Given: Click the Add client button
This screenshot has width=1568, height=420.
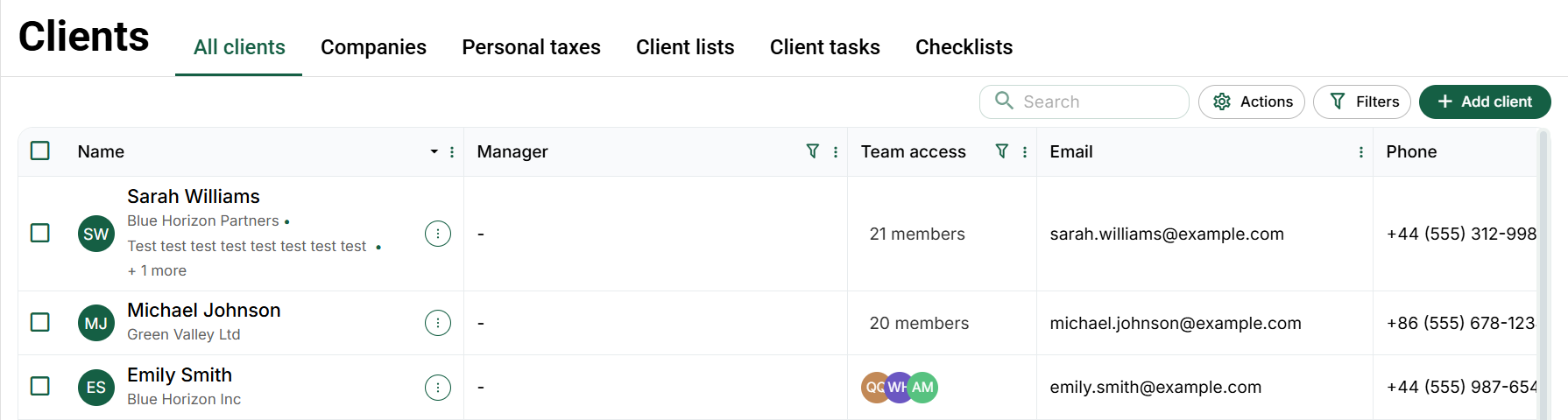Looking at the screenshot, I should pyautogui.click(x=1485, y=101).
